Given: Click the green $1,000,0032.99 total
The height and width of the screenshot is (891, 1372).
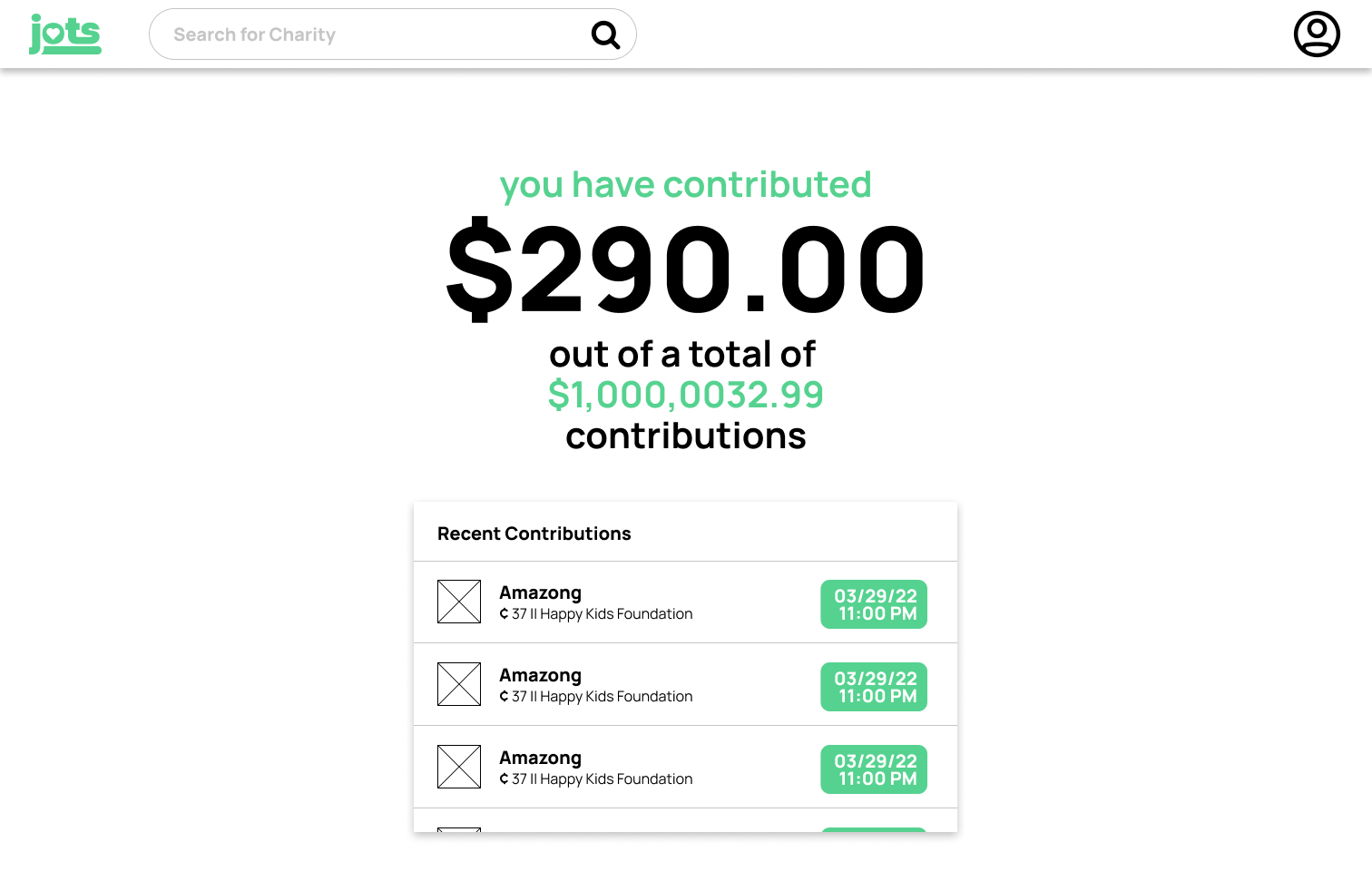Looking at the screenshot, I should tap(686, 395).
